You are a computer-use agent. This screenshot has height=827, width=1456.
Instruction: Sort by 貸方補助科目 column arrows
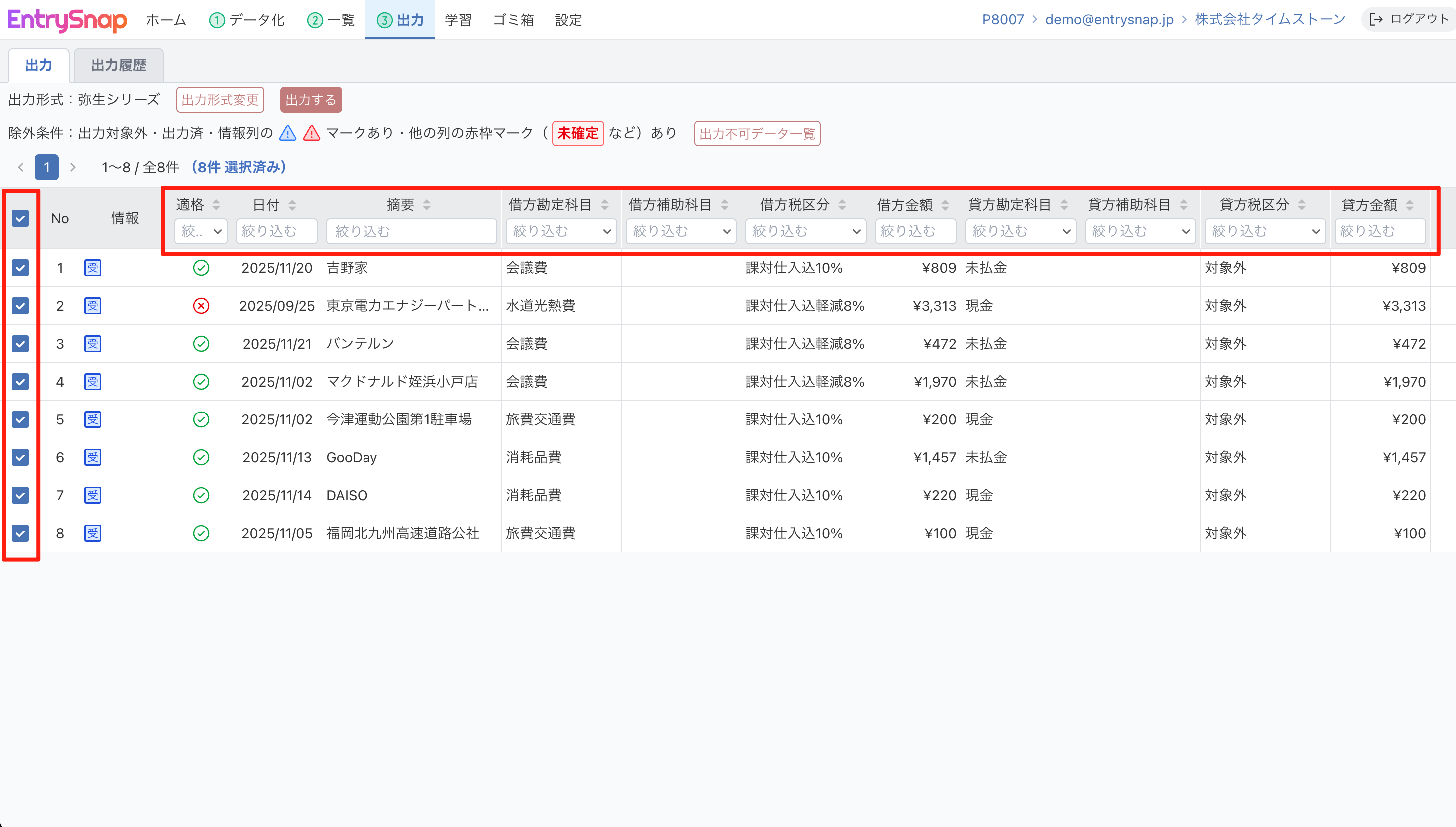[1184, 205]
